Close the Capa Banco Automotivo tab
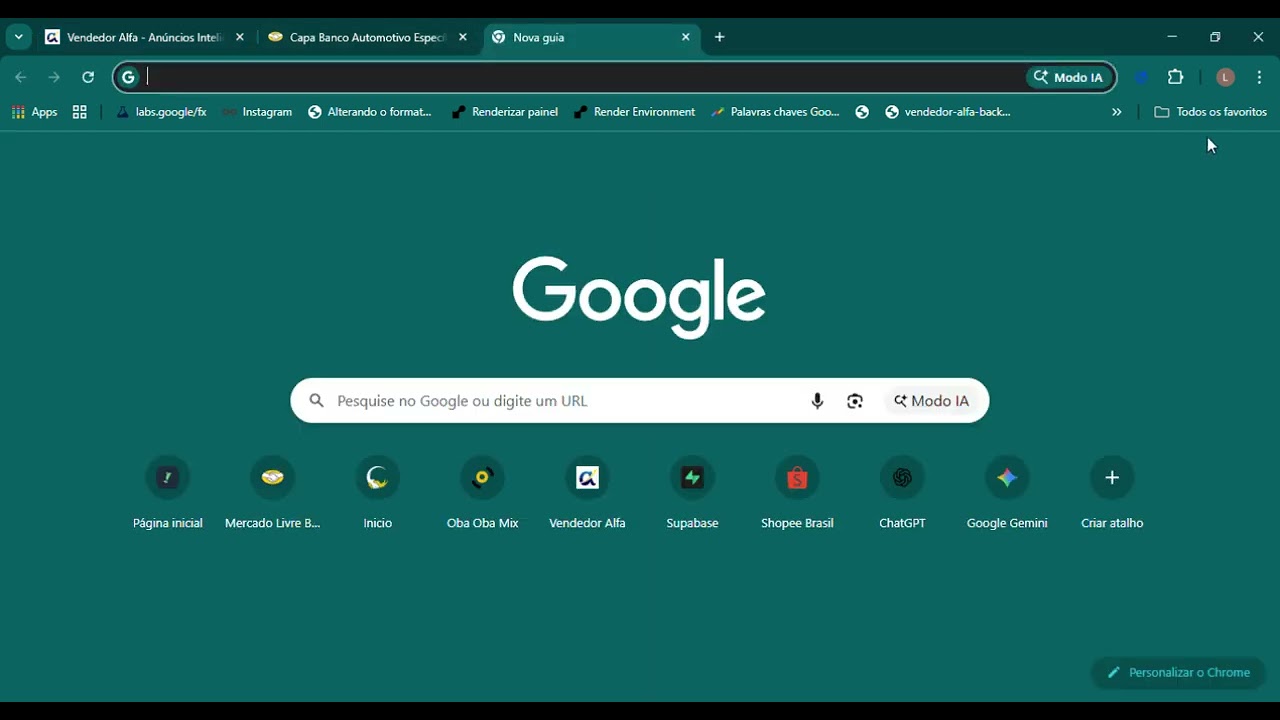The image size is (1280, 720). 463,37
